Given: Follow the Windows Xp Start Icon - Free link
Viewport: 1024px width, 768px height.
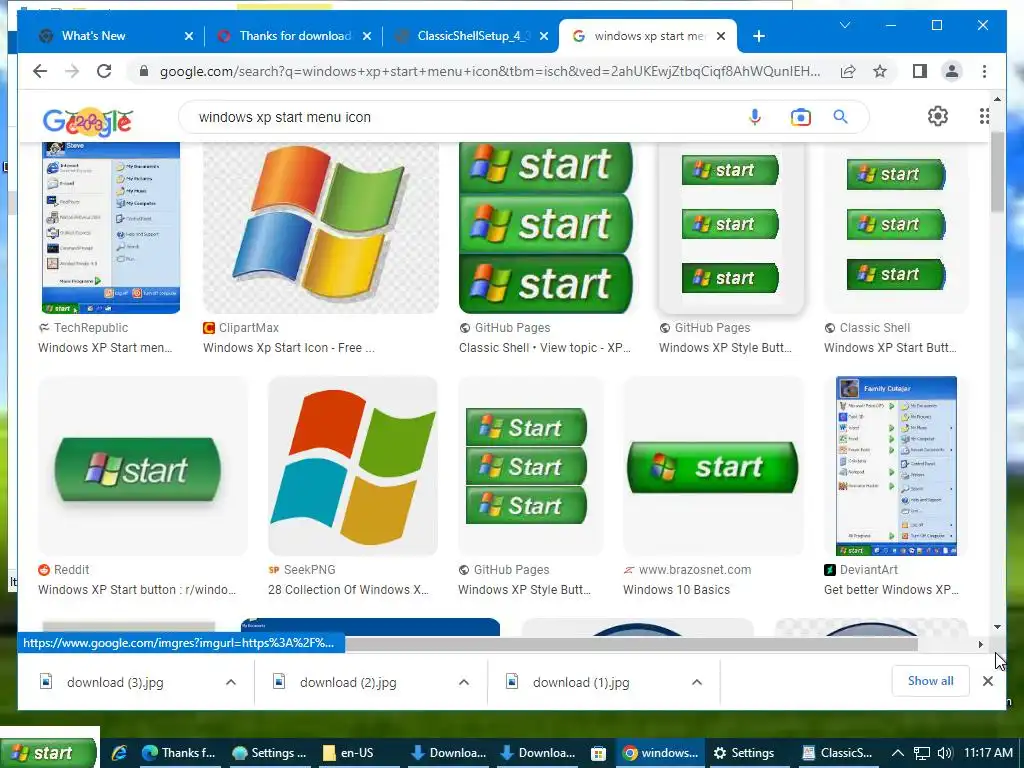Looking at the screenshot, I should pos(289,348).
